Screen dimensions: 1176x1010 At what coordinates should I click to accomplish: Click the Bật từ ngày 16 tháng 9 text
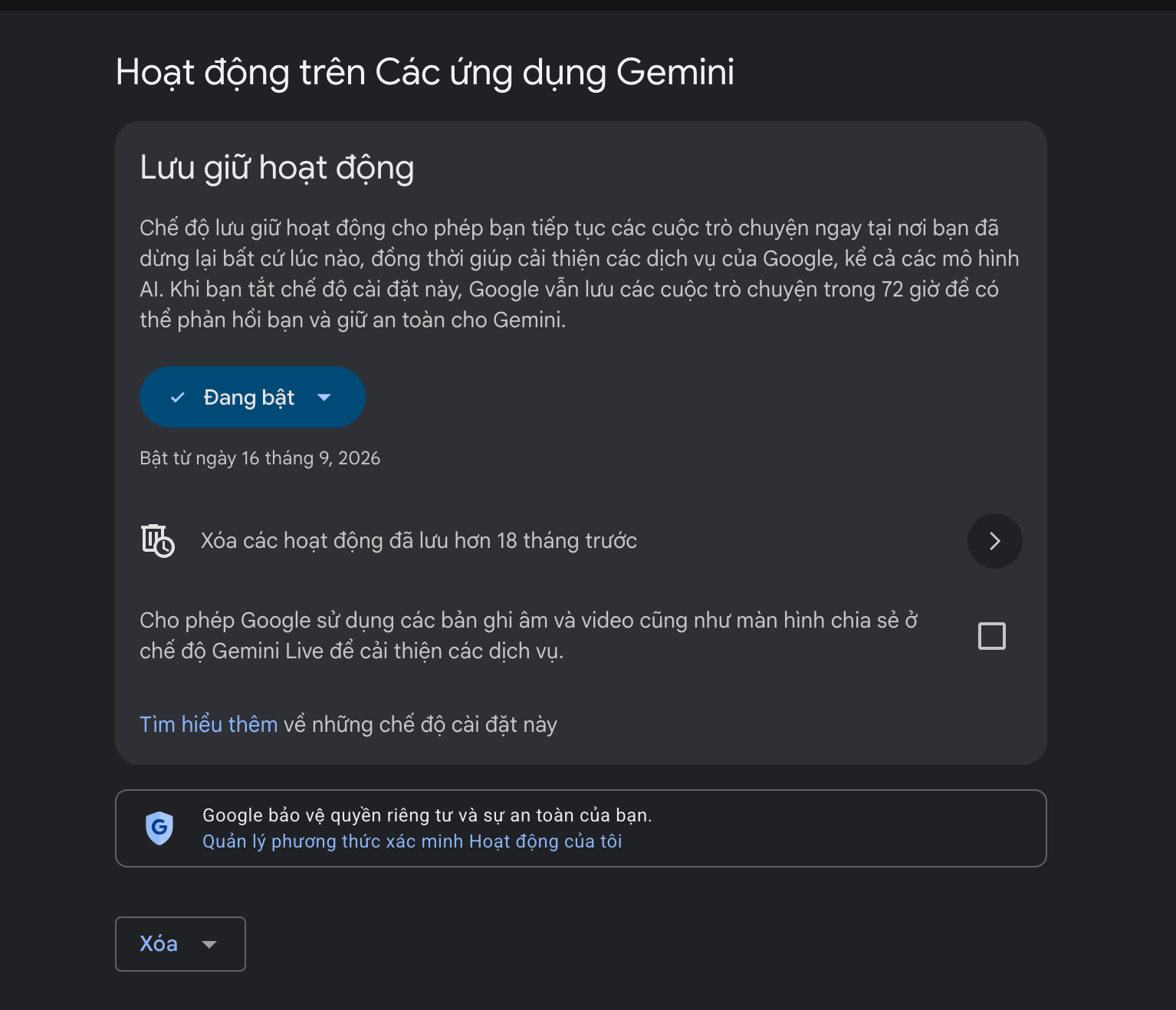[x=260, y=458]
